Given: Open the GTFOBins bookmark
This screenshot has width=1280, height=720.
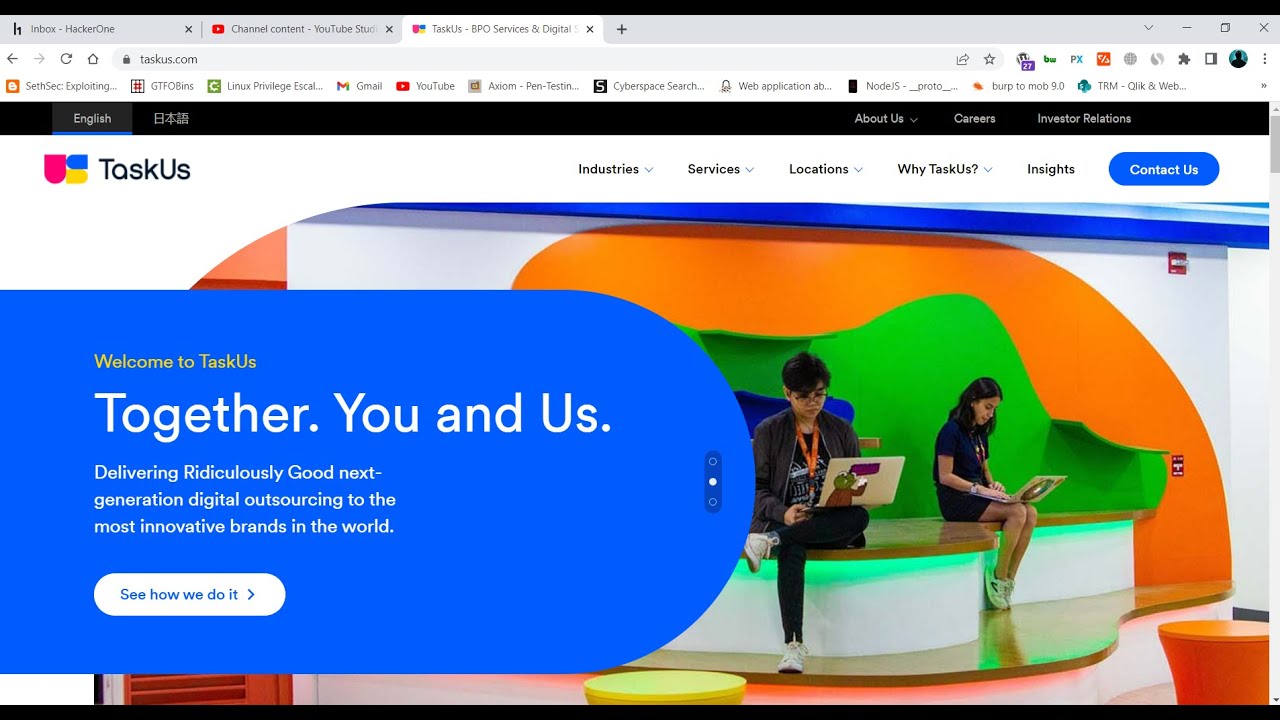Looking at the screenshot, I should 162,86.
